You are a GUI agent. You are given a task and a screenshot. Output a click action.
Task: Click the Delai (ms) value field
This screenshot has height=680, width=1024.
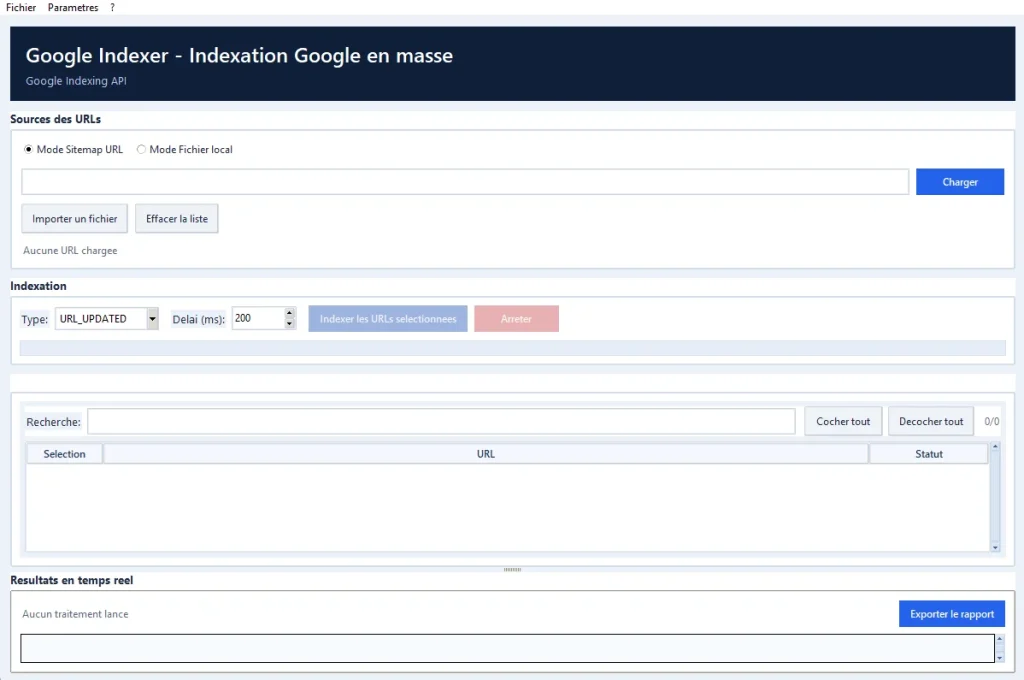pyautogui.click(x=258, y=318)
